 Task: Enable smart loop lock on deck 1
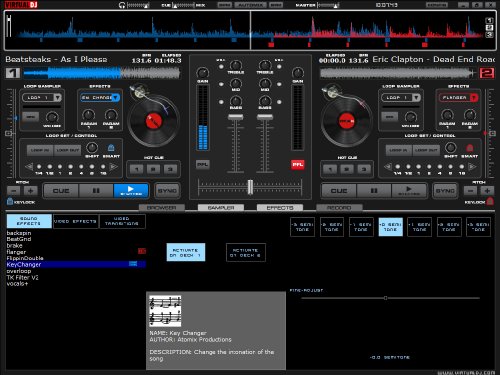[111, 148]
